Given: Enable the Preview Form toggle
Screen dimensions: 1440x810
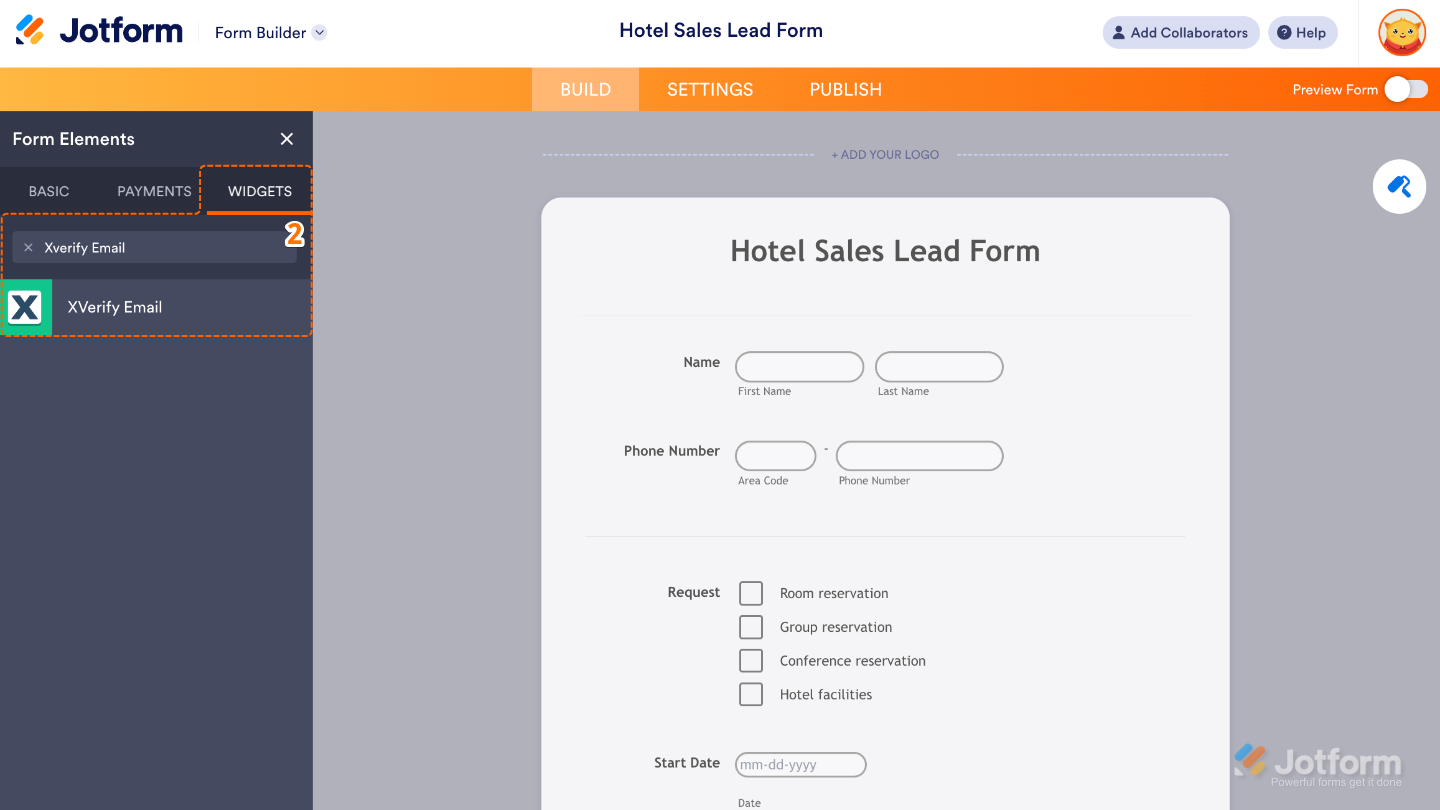Looking at the screenshot, I should click(x=1409, y=89).
